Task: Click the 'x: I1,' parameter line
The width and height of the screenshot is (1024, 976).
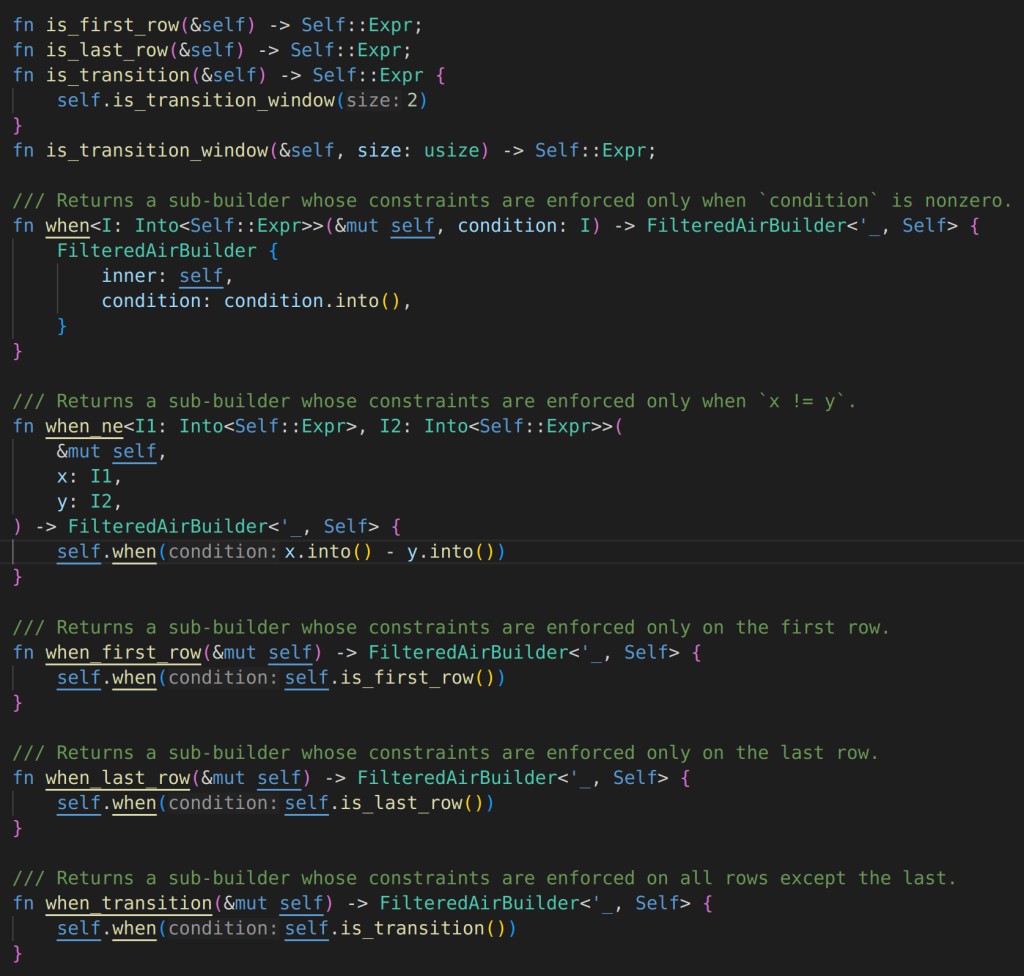Action: pyautogui.click(x=89, y=477)
